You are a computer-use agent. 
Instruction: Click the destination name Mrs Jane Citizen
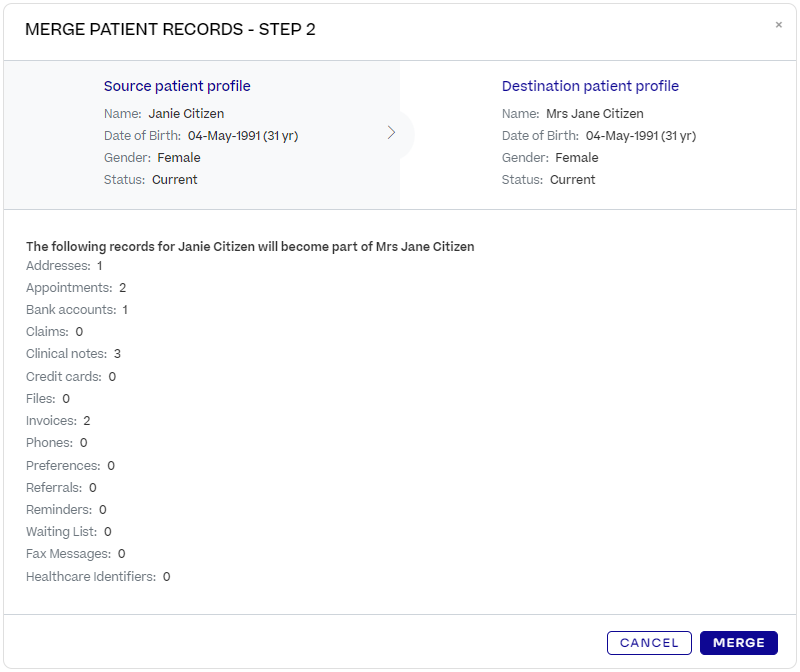(x=595, y=113)
